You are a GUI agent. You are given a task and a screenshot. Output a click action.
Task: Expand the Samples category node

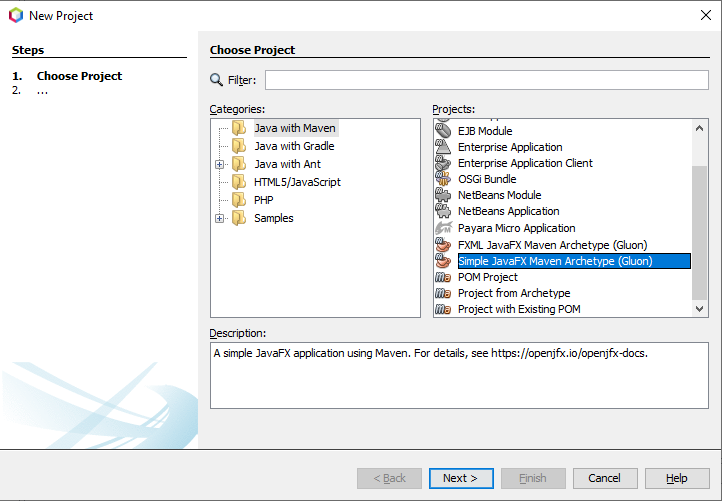[220, 218]
